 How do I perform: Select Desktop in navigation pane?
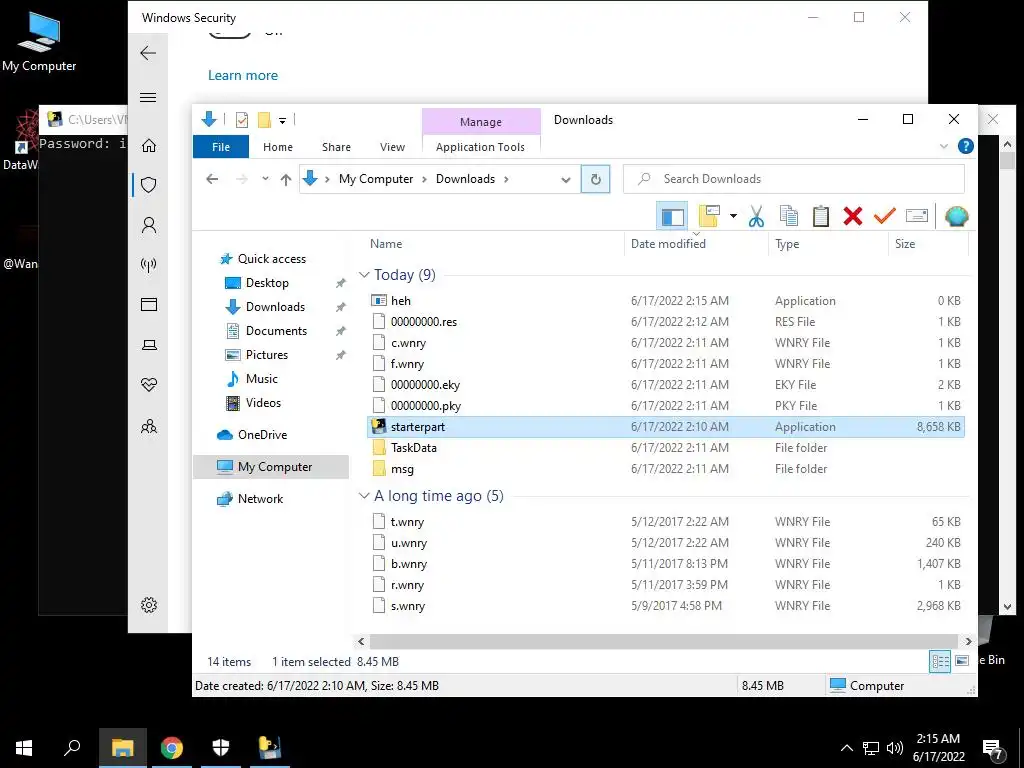267,283
